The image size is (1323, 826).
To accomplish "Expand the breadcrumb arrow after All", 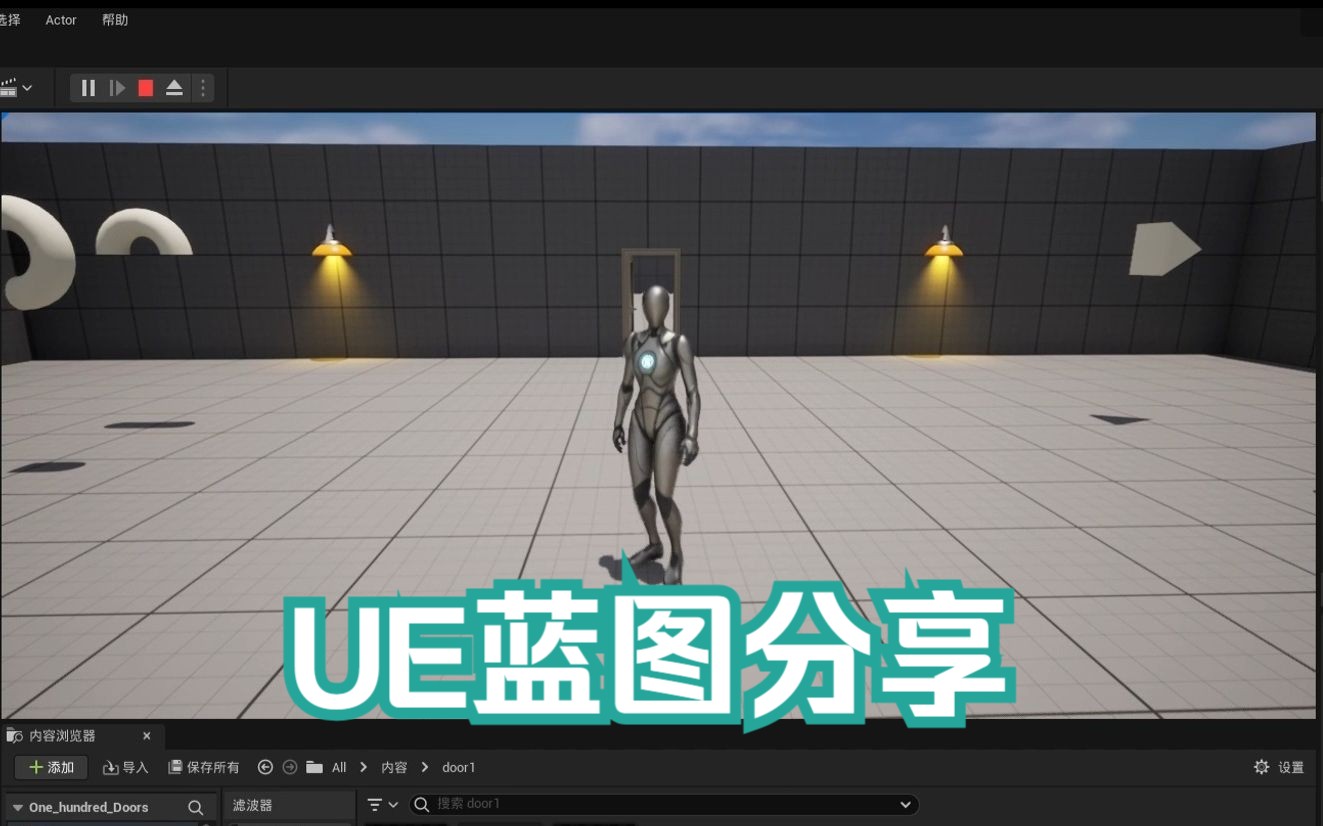I will tap(363, 767).
